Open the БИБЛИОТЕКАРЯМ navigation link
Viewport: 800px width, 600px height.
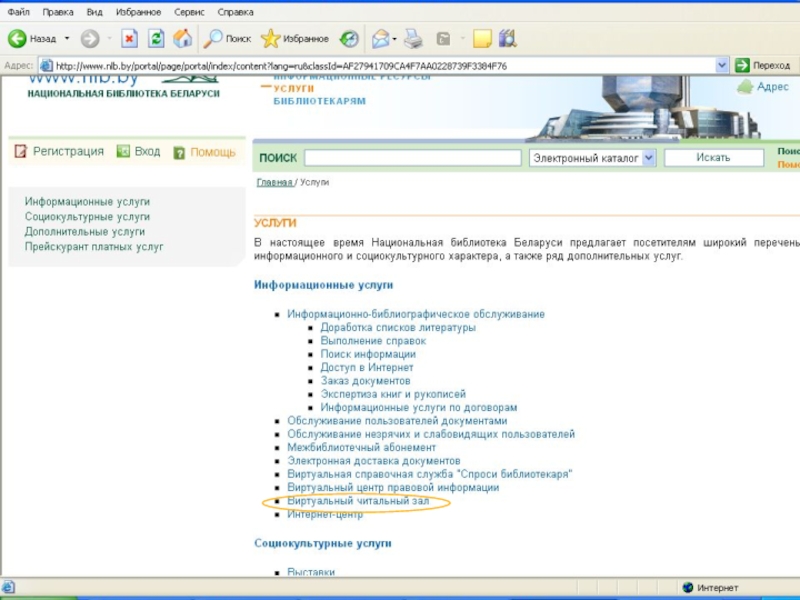click(x=319, y=101)
